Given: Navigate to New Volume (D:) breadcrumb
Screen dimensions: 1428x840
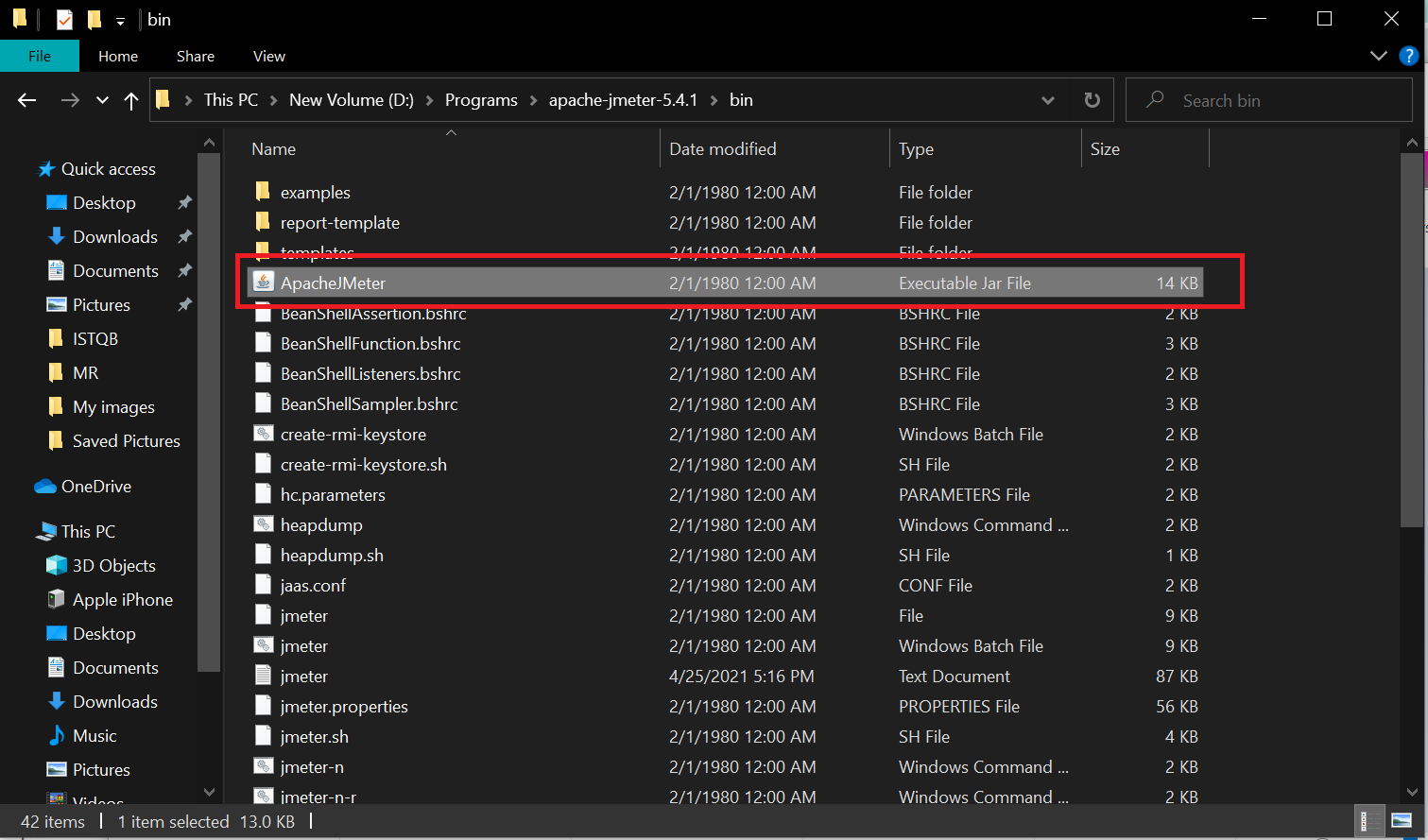Looking at the screenshot, I should 352,100.
